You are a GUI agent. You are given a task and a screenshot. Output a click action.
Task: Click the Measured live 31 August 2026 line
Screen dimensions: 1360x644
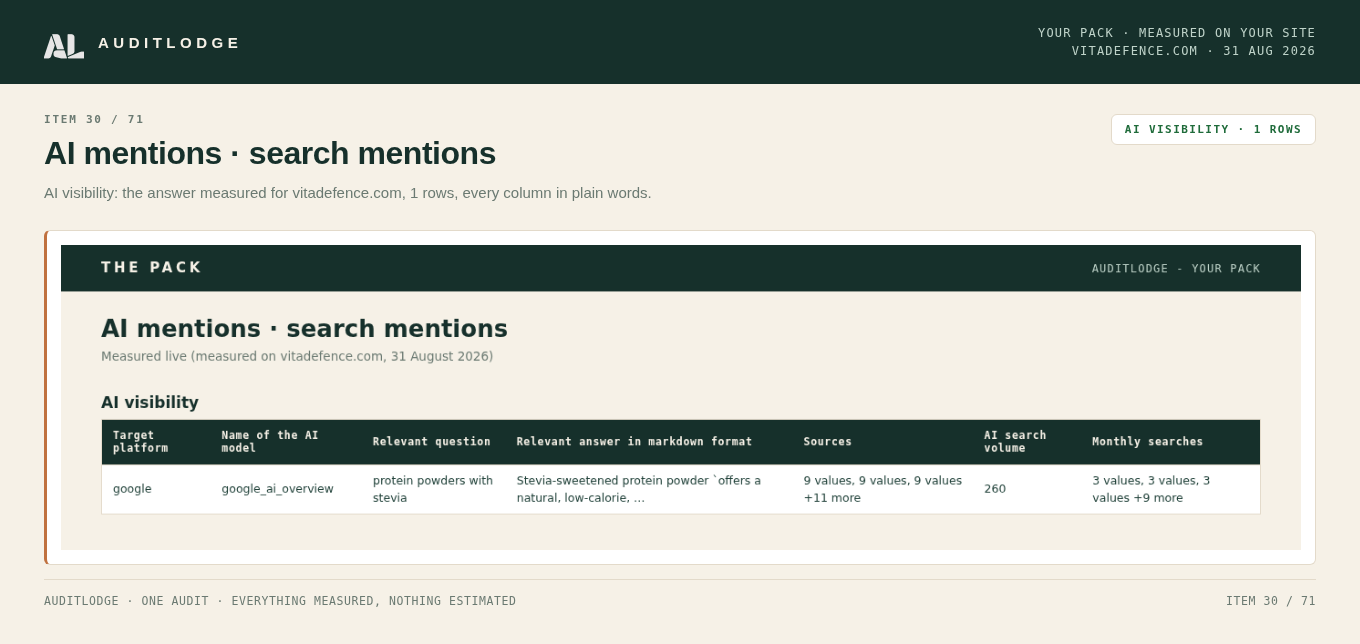tap(297, 356)
